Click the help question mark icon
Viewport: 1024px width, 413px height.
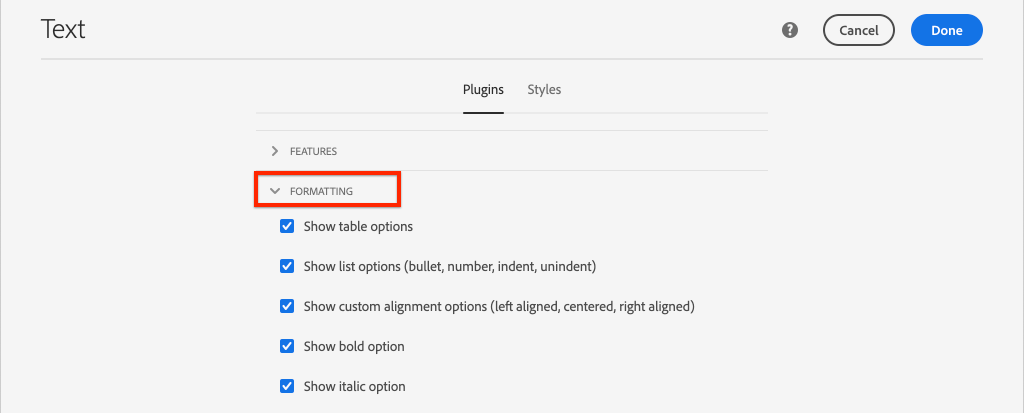[x=790, y=30]
